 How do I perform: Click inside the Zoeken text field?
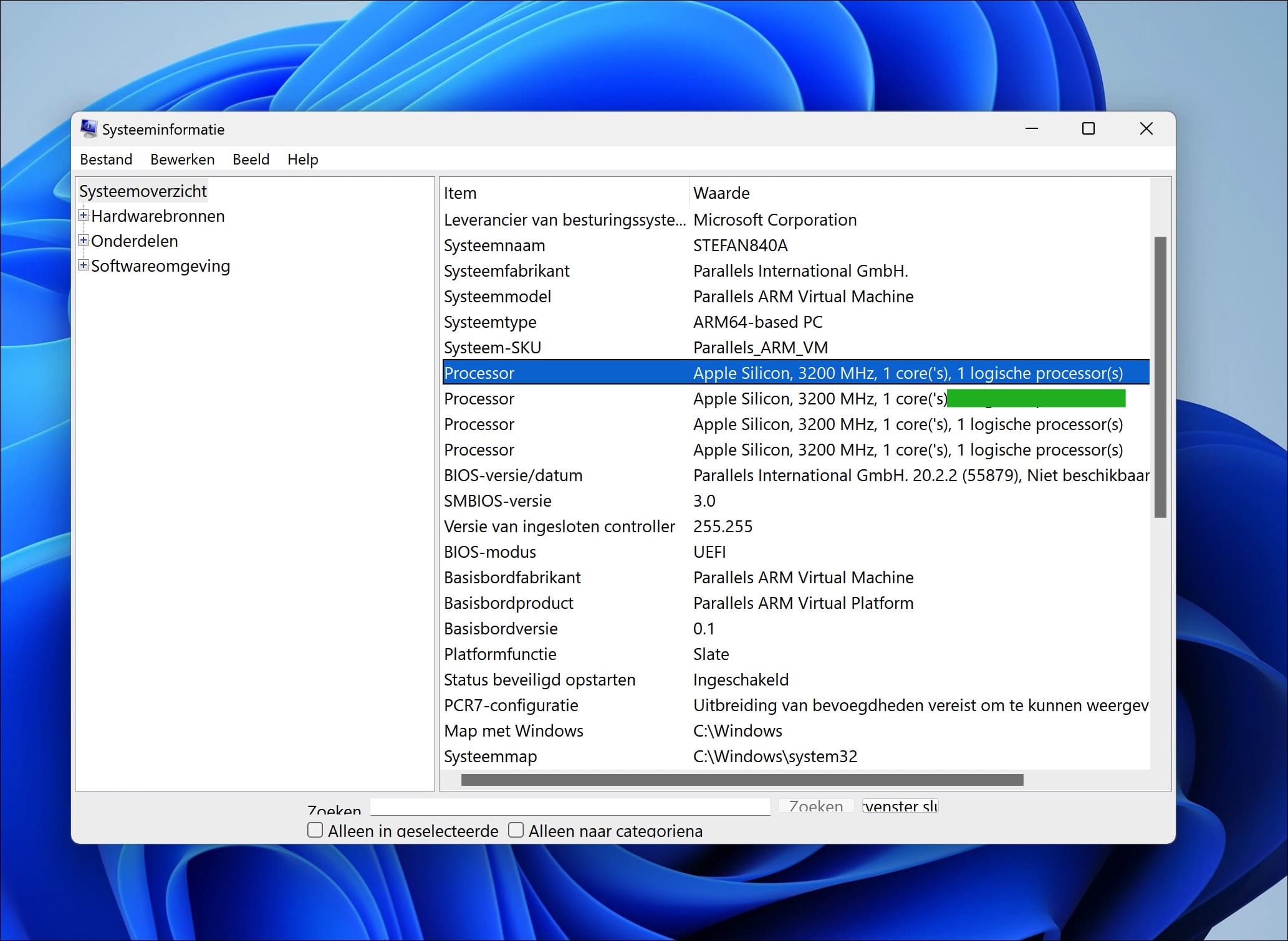coord(569,806)
